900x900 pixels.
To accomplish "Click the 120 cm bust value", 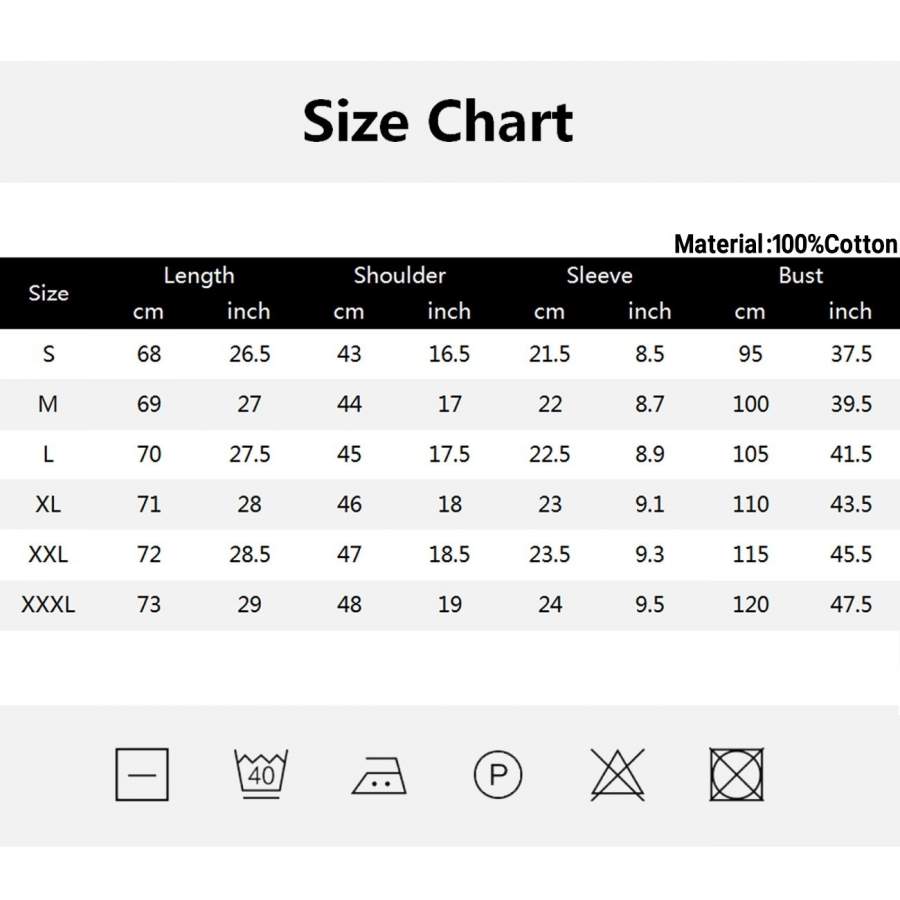I will (x=750, y=604).
